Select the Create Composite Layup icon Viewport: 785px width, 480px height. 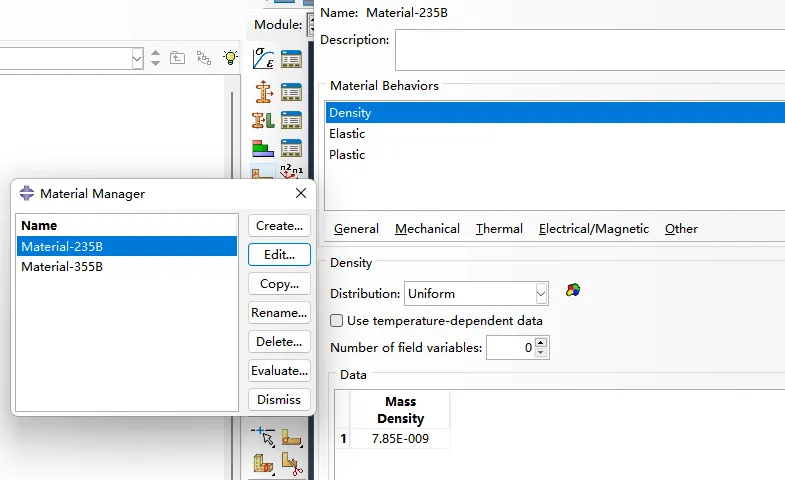coord(263,149)
